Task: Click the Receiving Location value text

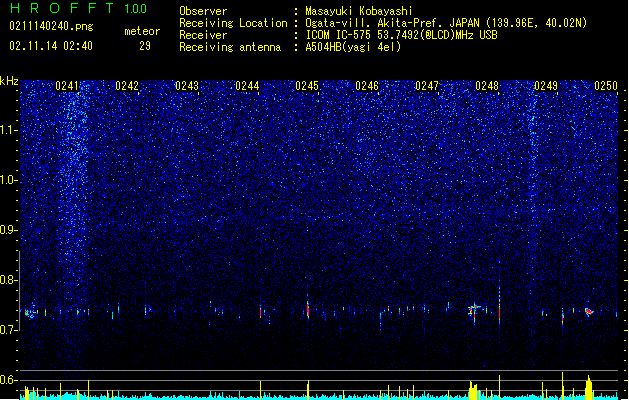Action: (x=446, y=23)
